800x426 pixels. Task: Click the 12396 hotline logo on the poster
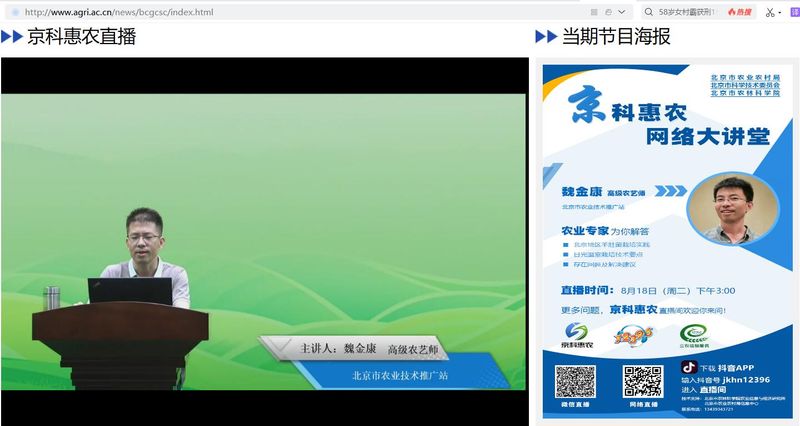tap(633, 335)
